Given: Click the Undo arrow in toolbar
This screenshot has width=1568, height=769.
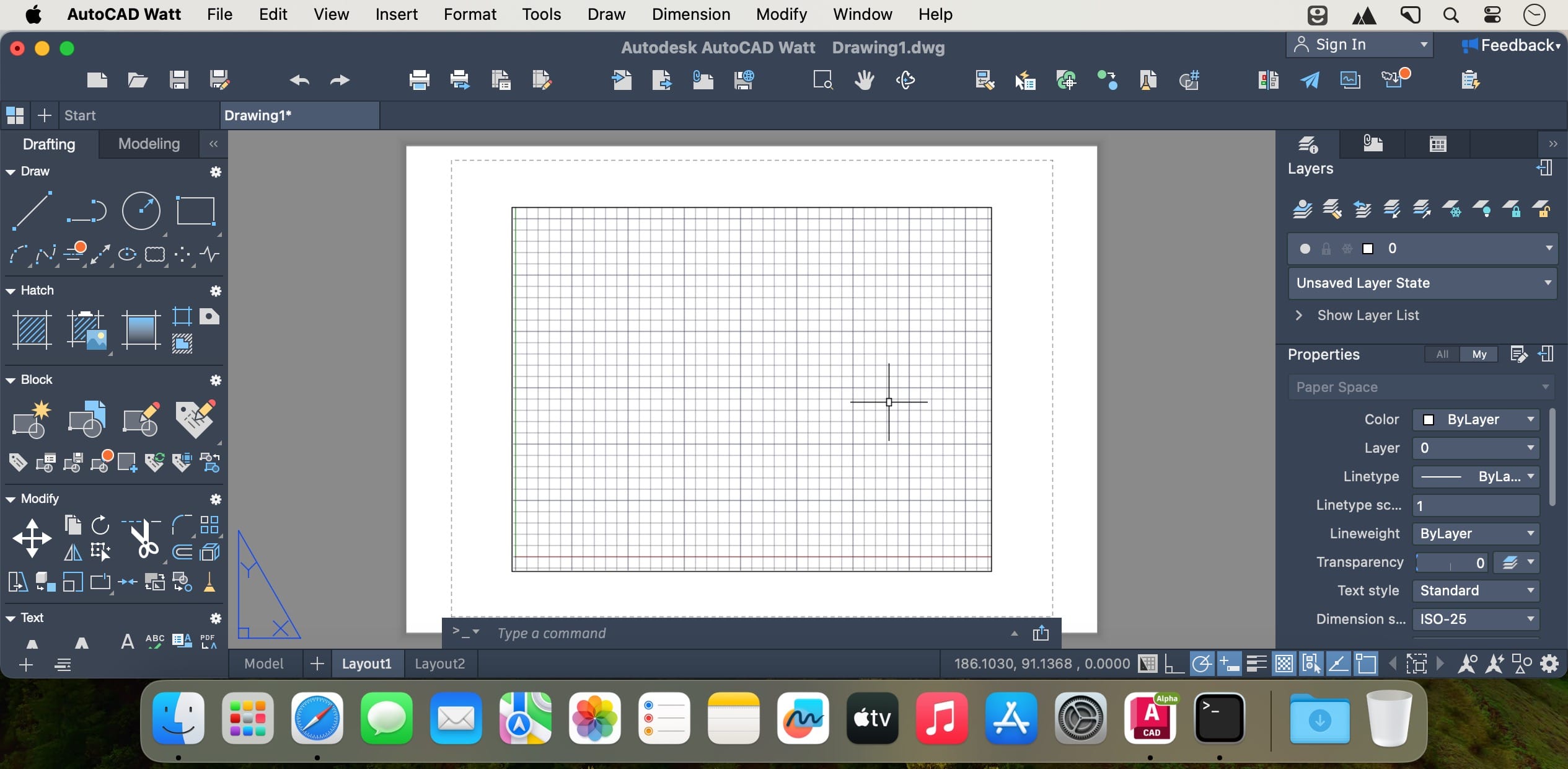Looking at the screenshot, I should pos(299,80).
